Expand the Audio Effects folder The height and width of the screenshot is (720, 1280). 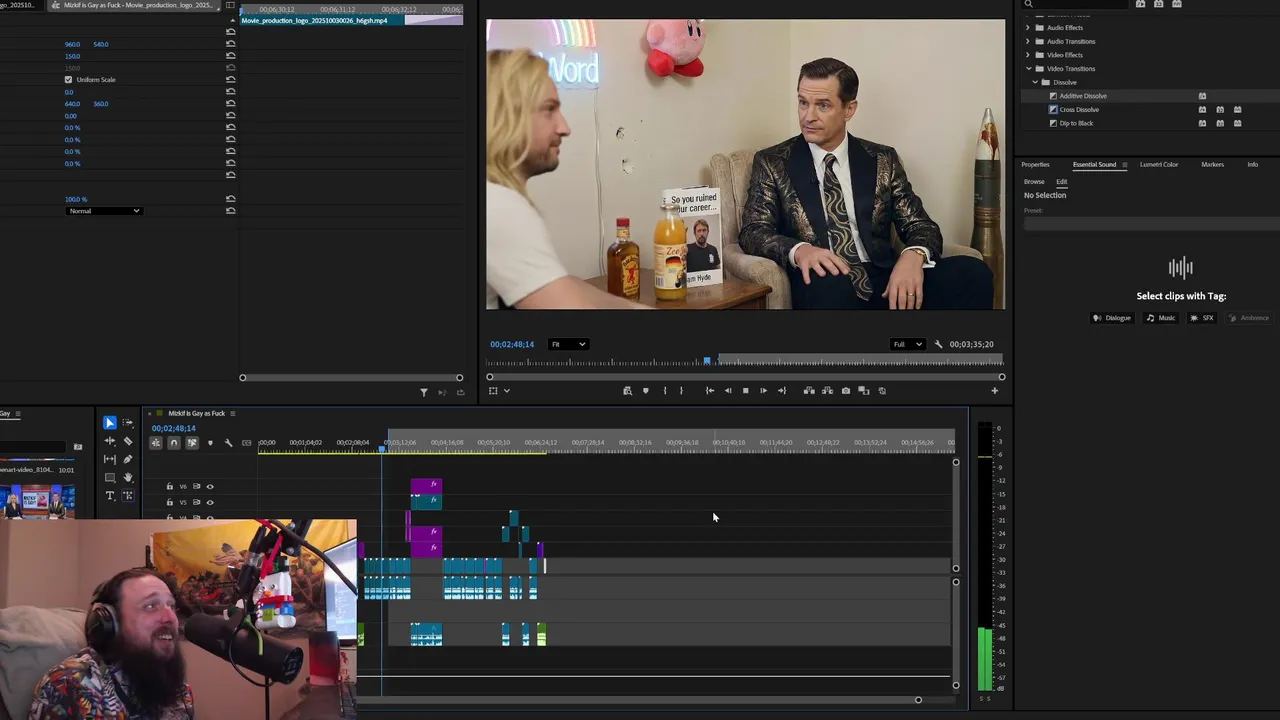pyautogui.click(x=1027, y=28)
